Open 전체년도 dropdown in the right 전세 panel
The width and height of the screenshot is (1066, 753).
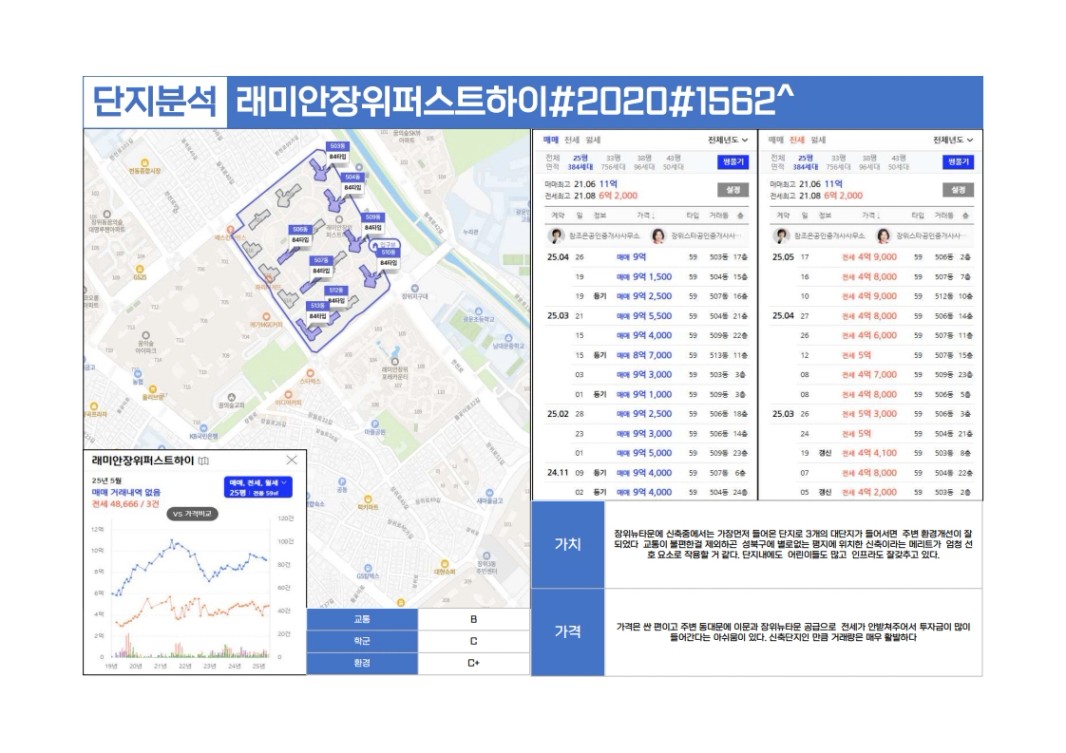(953, 140)
